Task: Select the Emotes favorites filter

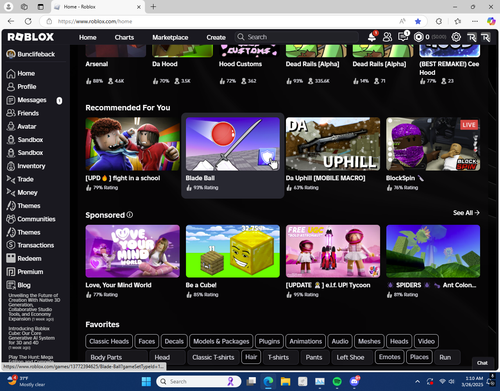Action: pos(389,357)
